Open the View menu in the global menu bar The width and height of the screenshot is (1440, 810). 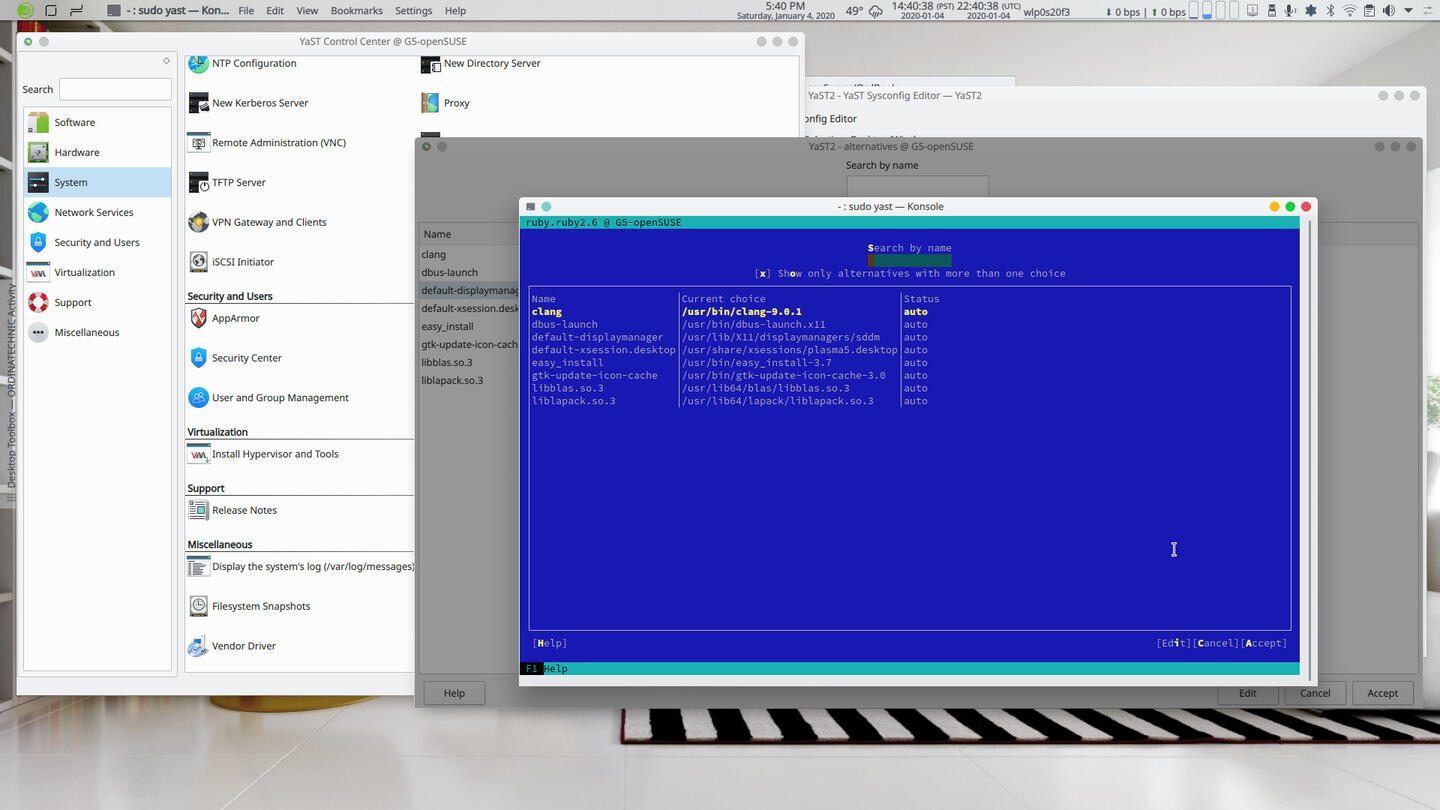pyautogui.click(x=307, y=11)
